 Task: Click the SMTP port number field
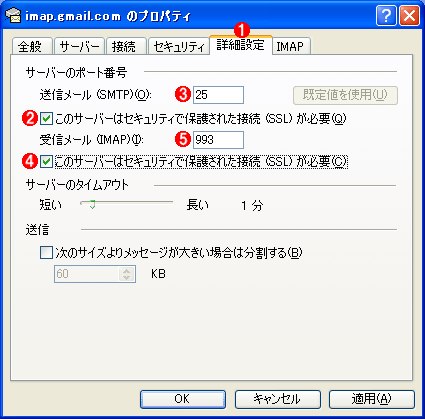tap(218, 95)
